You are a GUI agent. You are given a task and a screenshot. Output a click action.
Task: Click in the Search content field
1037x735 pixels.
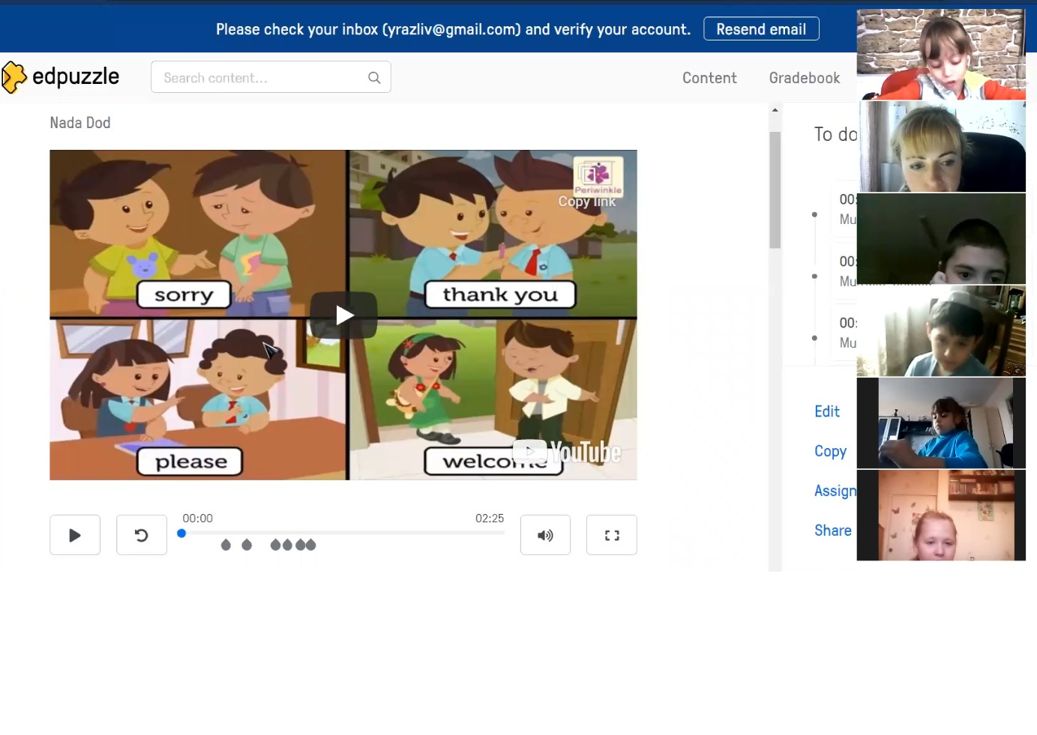coord(260,78)
